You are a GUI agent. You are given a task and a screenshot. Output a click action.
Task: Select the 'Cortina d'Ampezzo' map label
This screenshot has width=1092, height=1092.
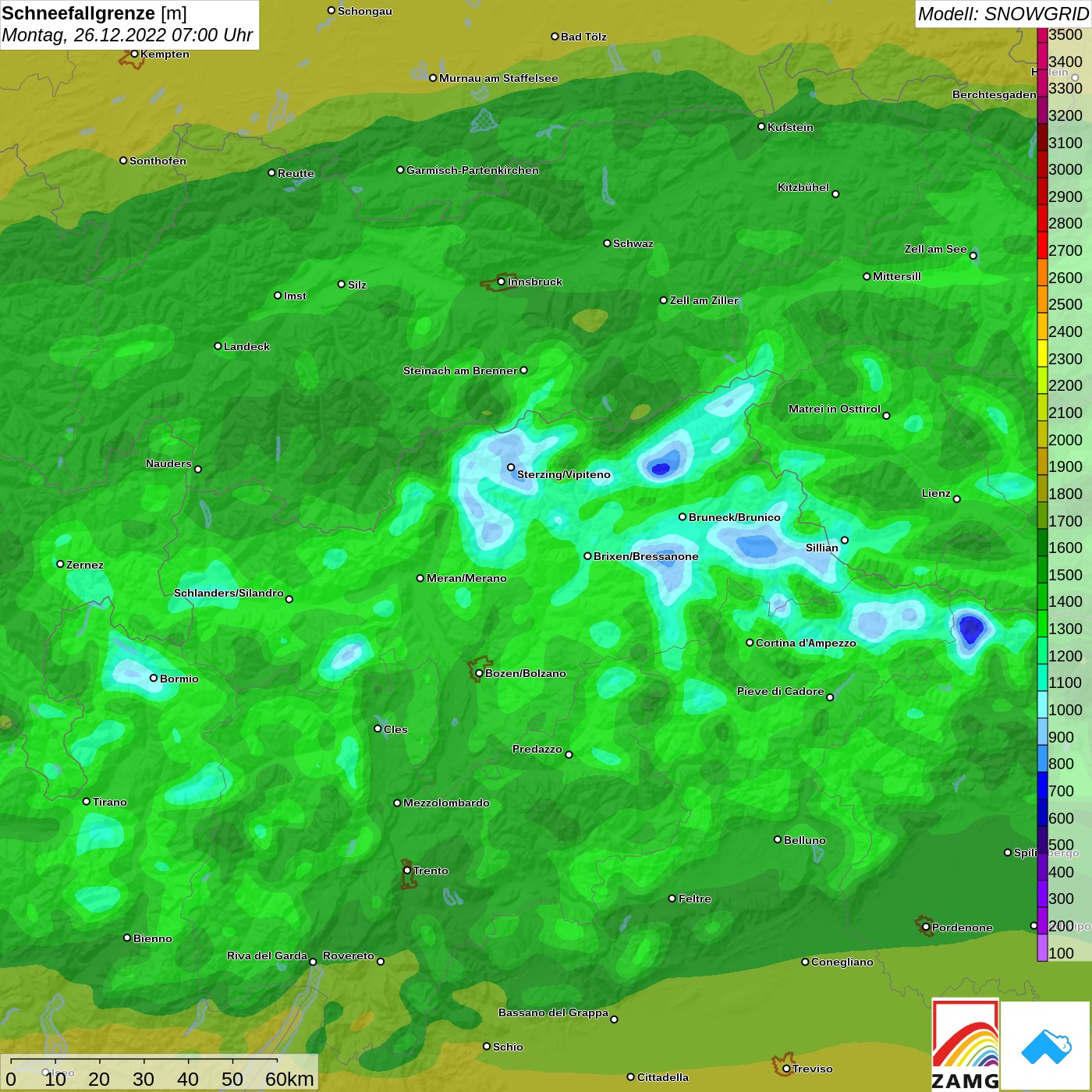point(806,643)
